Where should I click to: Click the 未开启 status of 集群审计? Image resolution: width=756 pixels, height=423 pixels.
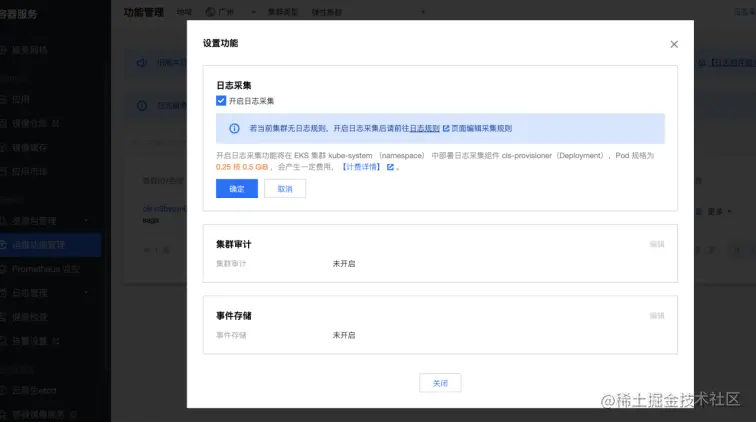[344, 263]
